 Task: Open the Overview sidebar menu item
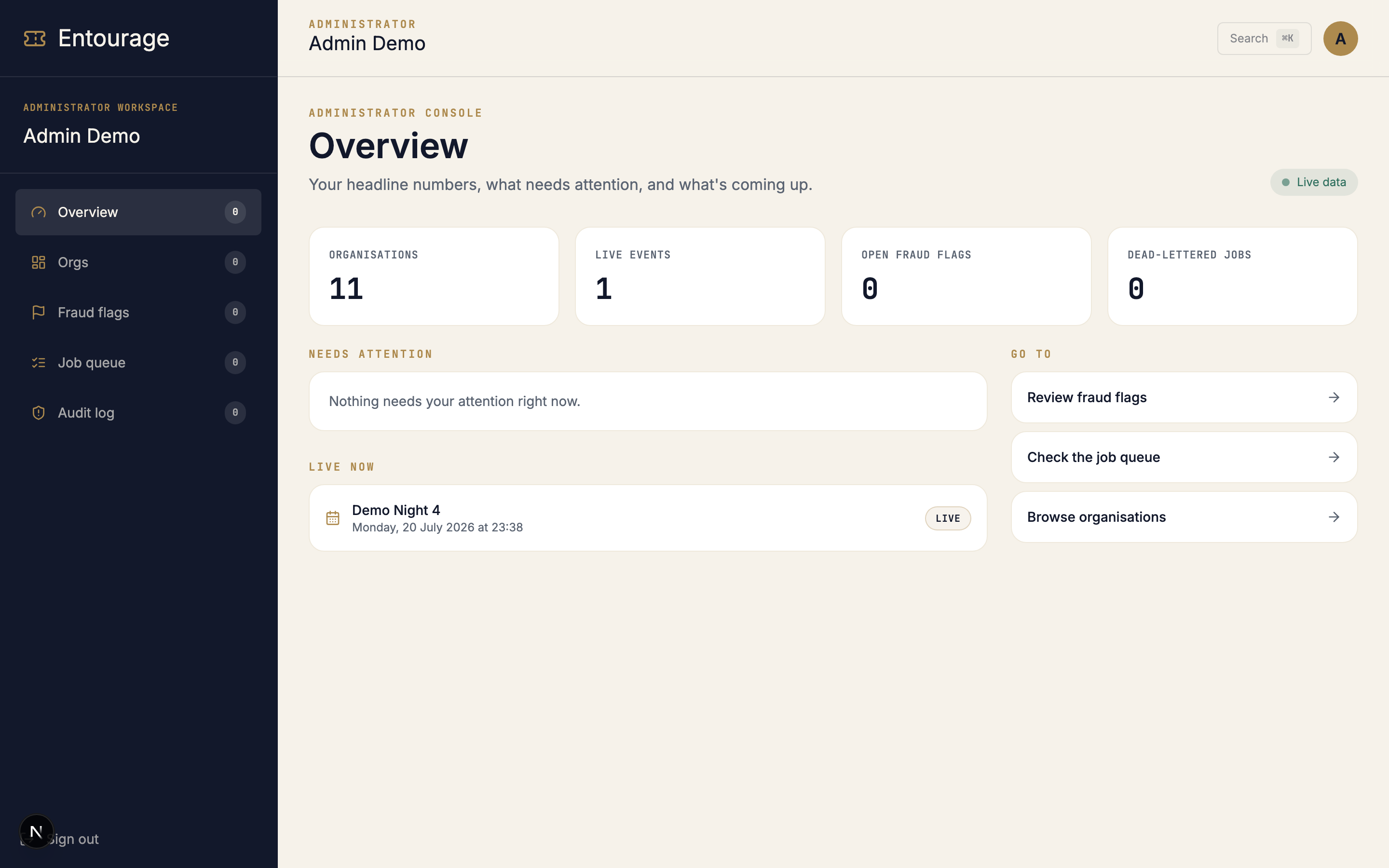click(138, 212)
